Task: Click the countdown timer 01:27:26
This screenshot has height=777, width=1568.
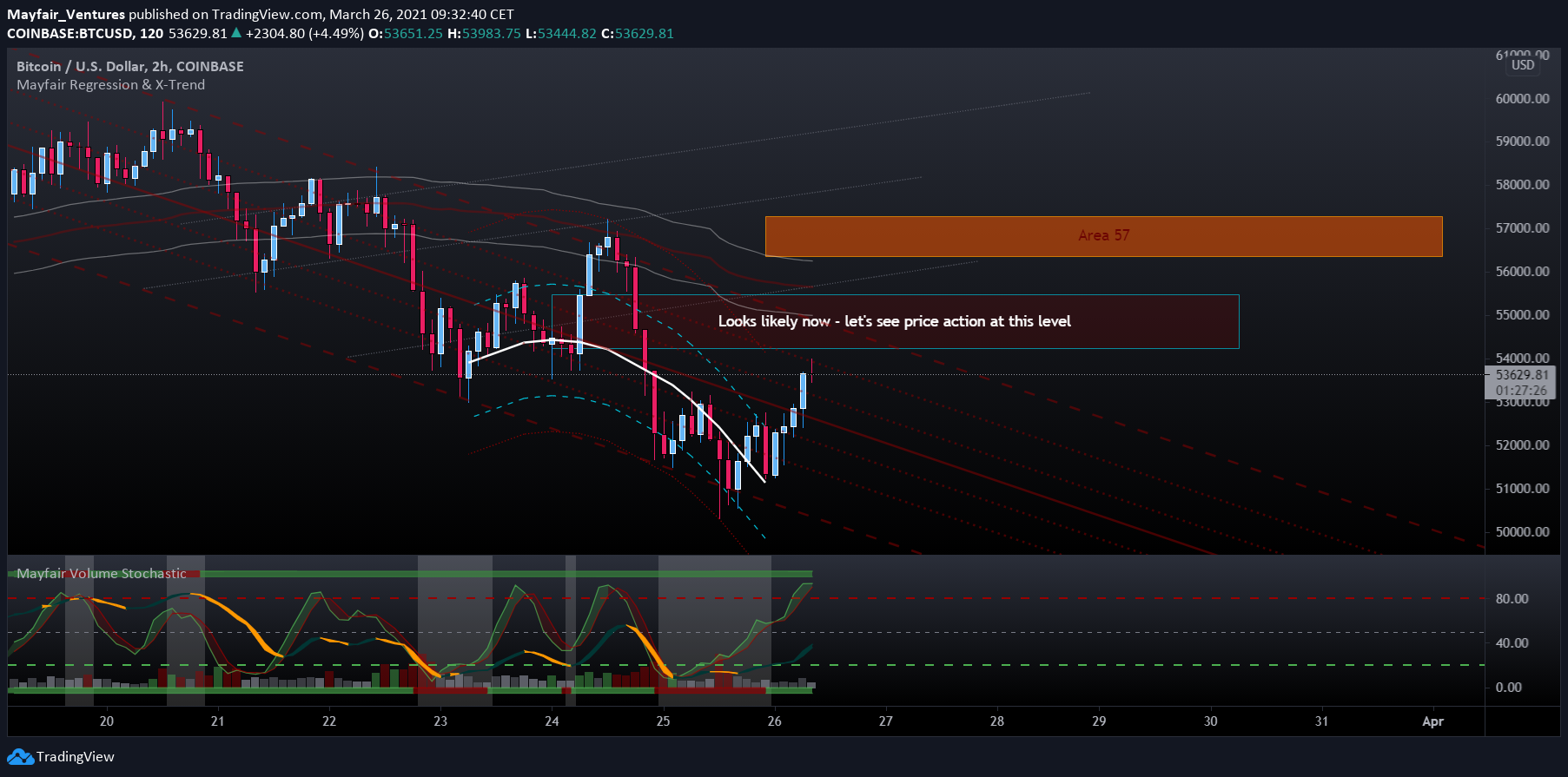Action: tap(1521, 391)
